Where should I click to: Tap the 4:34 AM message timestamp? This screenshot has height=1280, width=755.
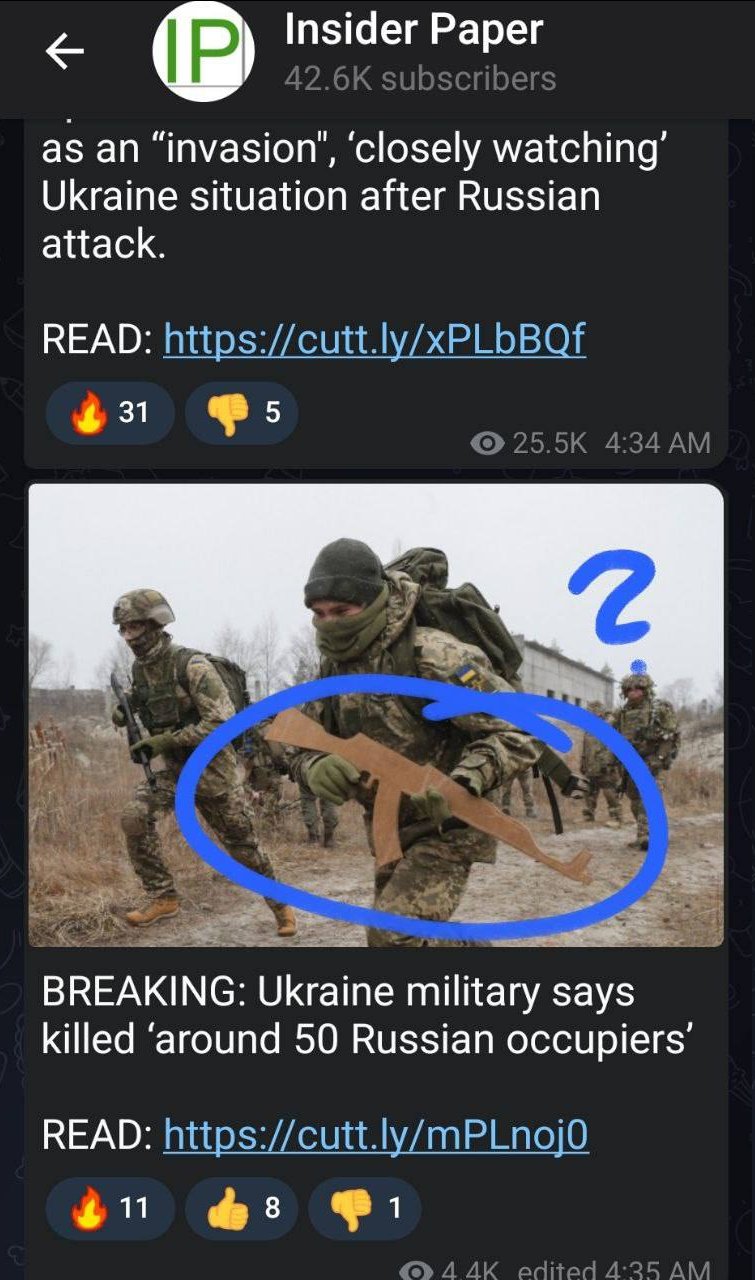(x=658, y=443)
